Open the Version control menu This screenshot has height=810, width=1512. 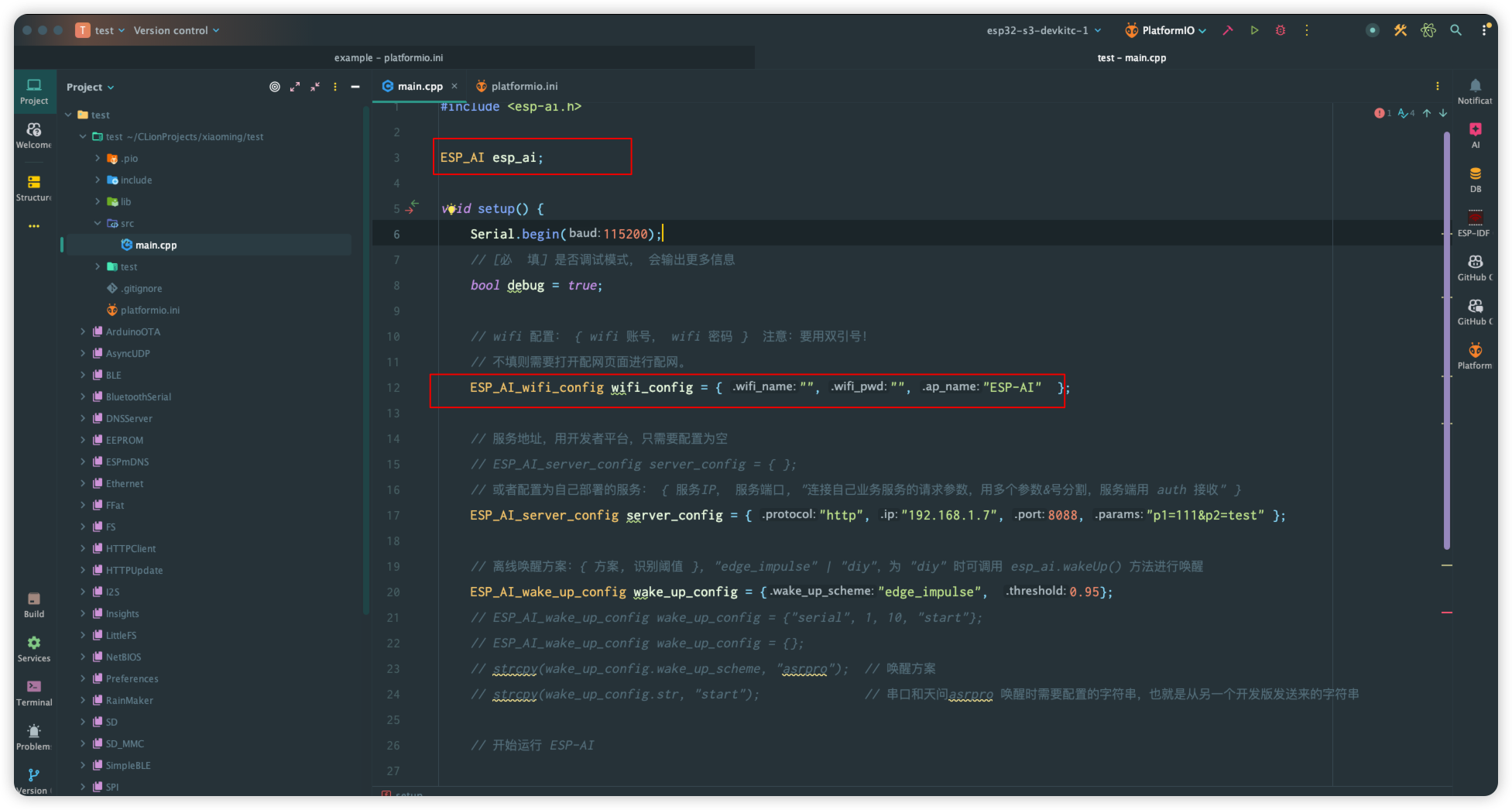[x=176, y=30]
